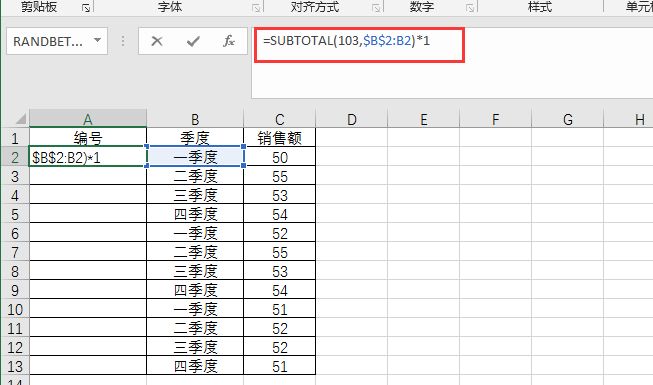Viewport: 653px width, 385px height.
Task: Click in the formula bar SUBTOTAL formula
Action: click(x=346, y=41)
